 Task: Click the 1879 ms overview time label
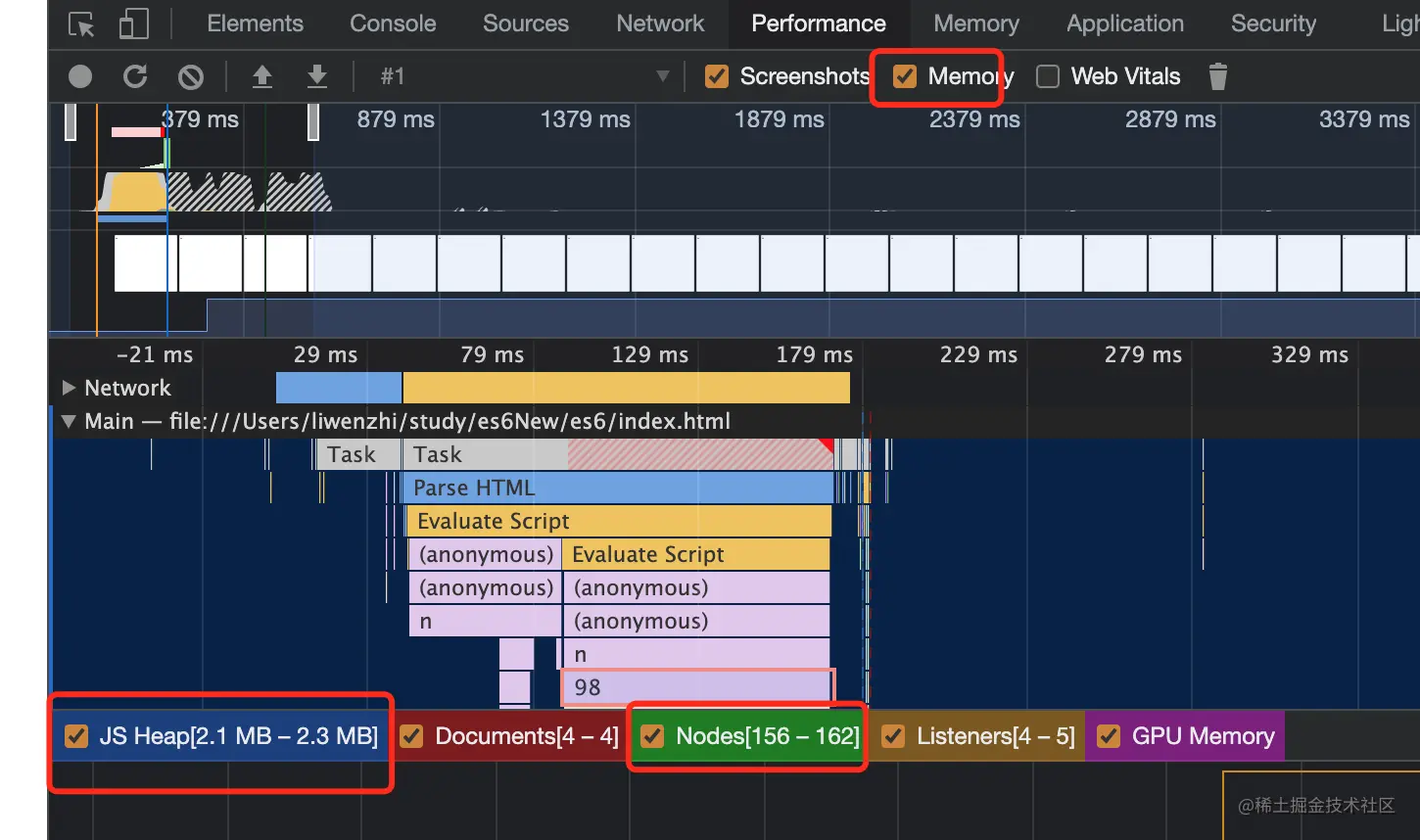tap(780, 119)
